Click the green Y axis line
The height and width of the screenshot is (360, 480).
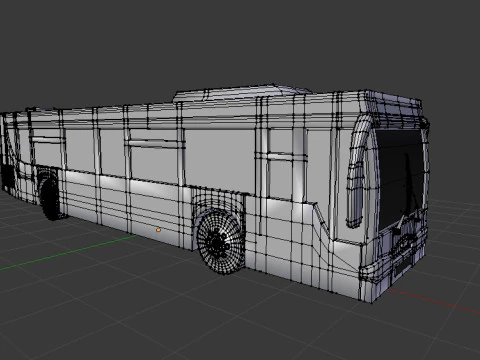tap(67, 253)
